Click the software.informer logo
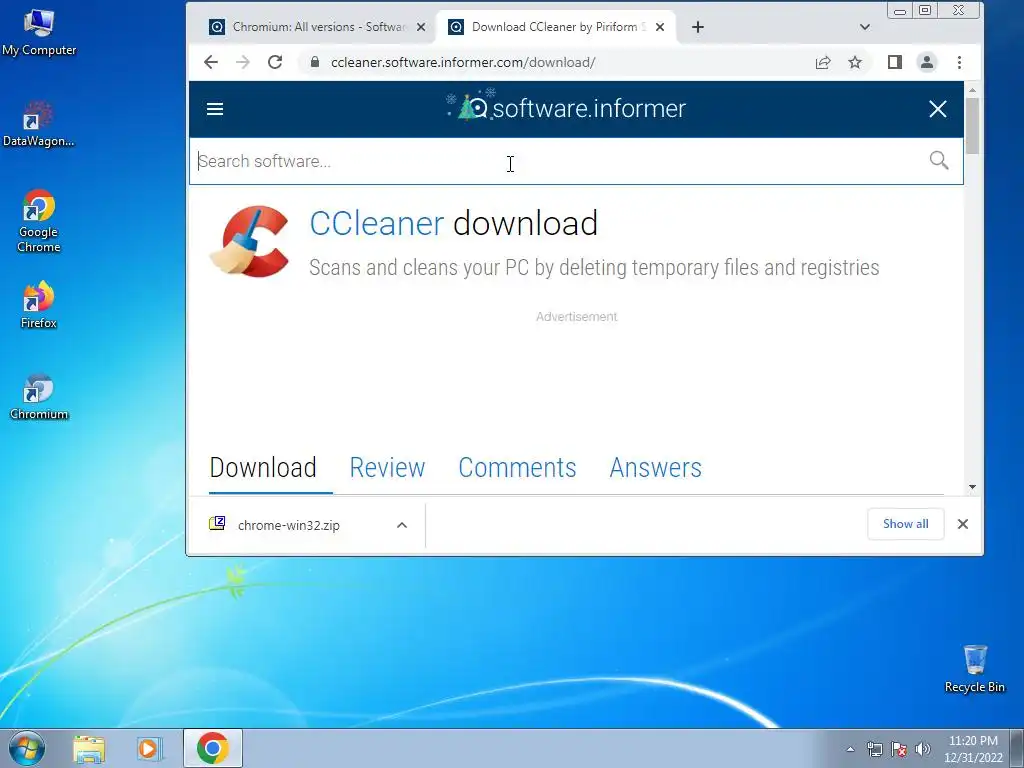Screen dimensions: 1024x768 [566, 107]
